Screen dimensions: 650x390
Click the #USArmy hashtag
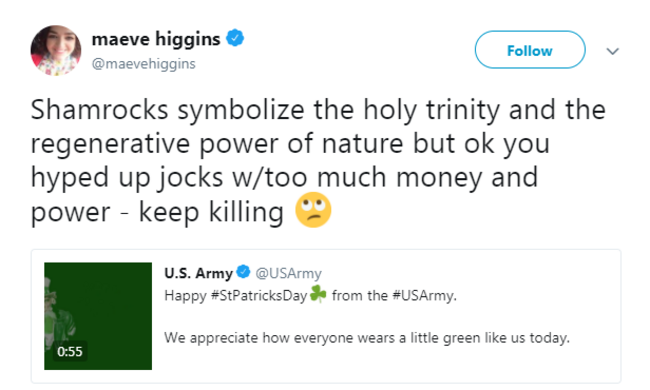point(424,296)
